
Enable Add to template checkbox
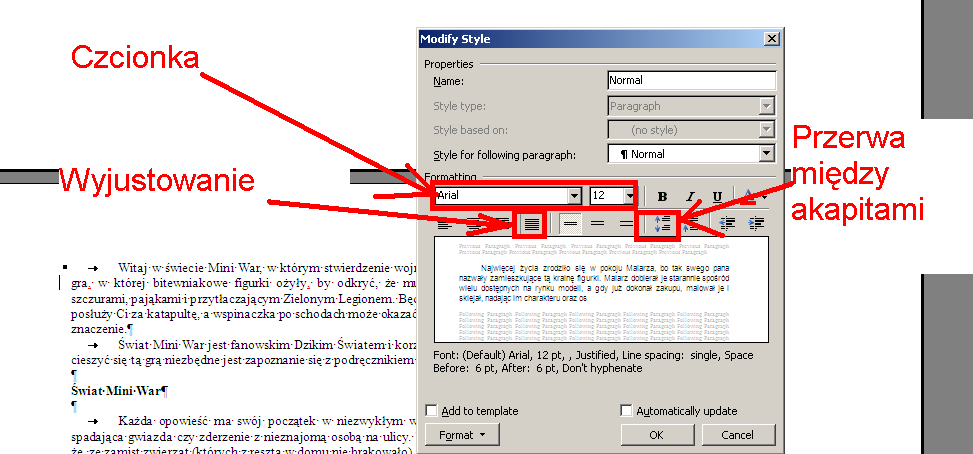pyautogui.click(x=431, y=411)
